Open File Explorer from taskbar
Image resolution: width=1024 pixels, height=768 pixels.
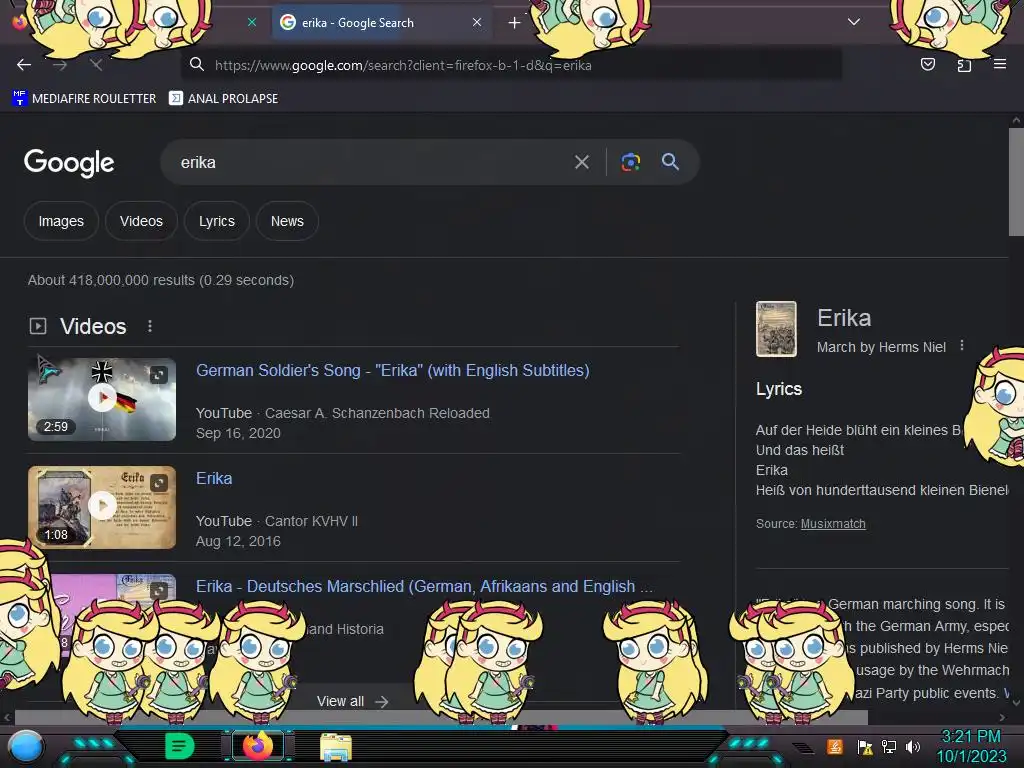[x=336, y=746]
